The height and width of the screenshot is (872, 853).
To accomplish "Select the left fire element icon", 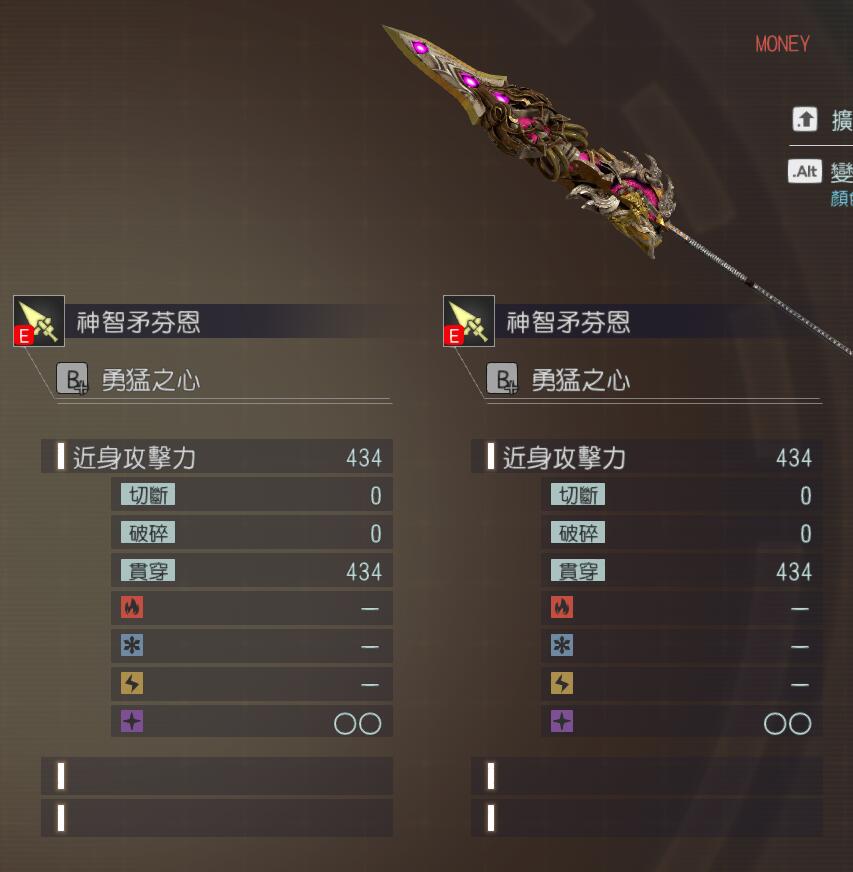I will point(132,607).
